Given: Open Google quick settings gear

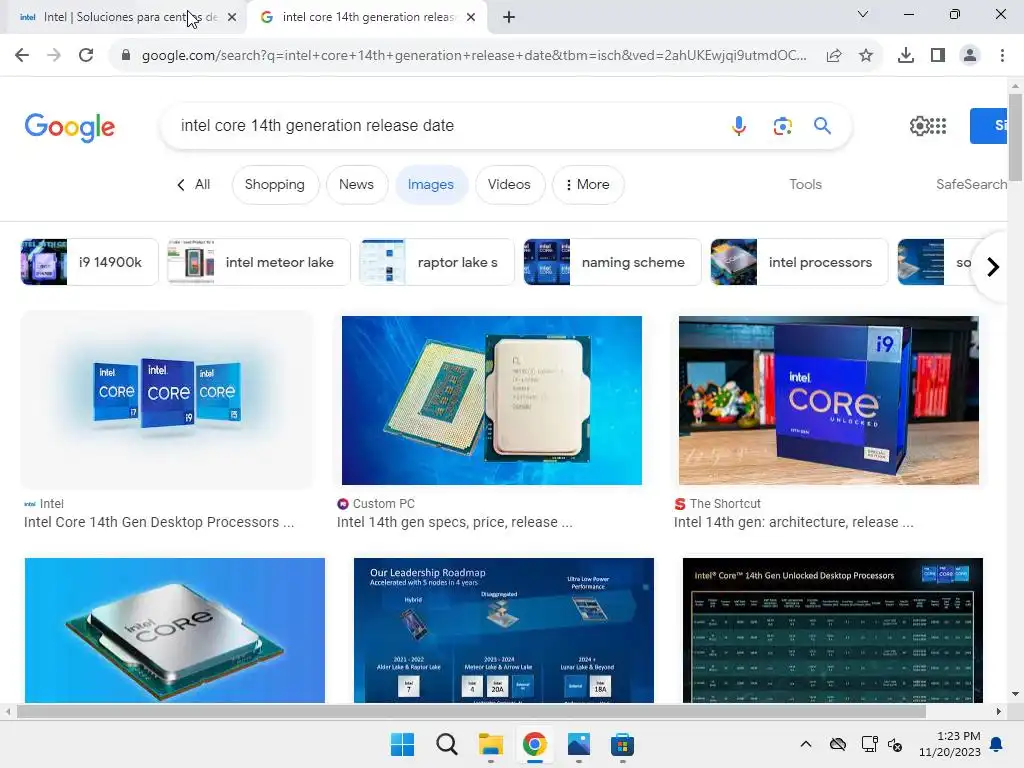Looking at the screenshot, I should (x=918, y=126).
